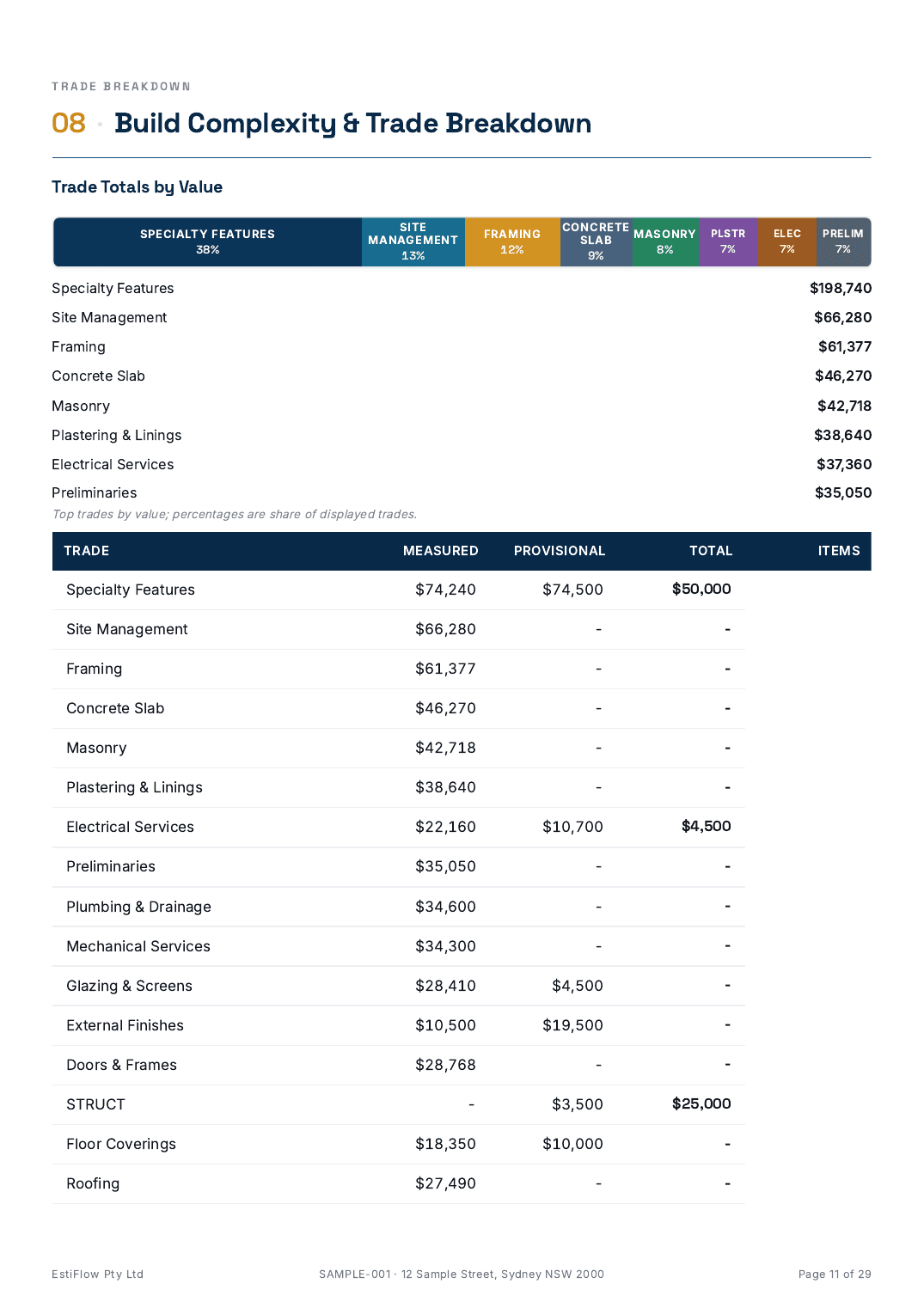
Task: Click the Specialty Features 38% bar segment
Action: [x=207, y=241]
